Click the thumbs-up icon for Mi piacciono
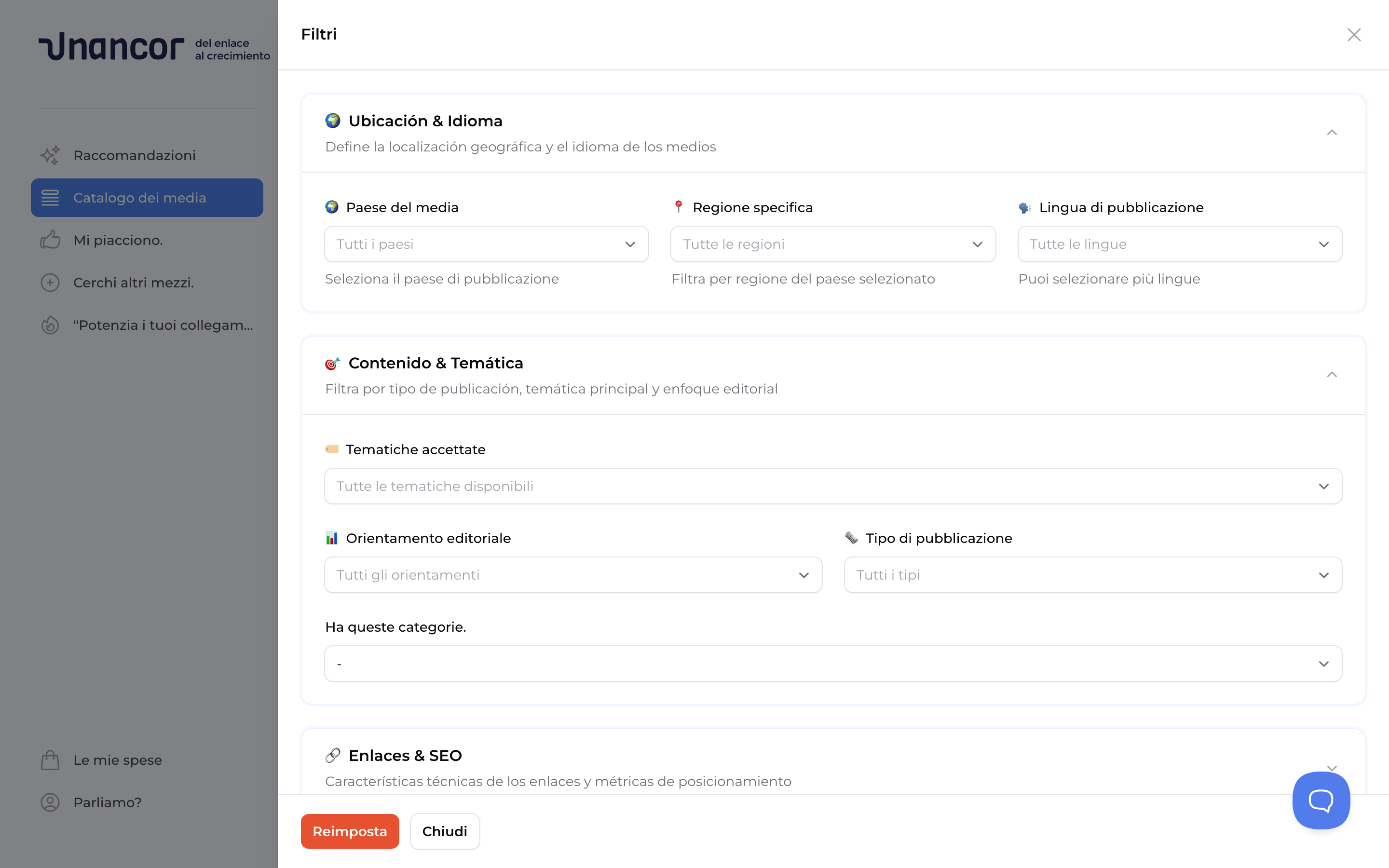 point(50,240)
